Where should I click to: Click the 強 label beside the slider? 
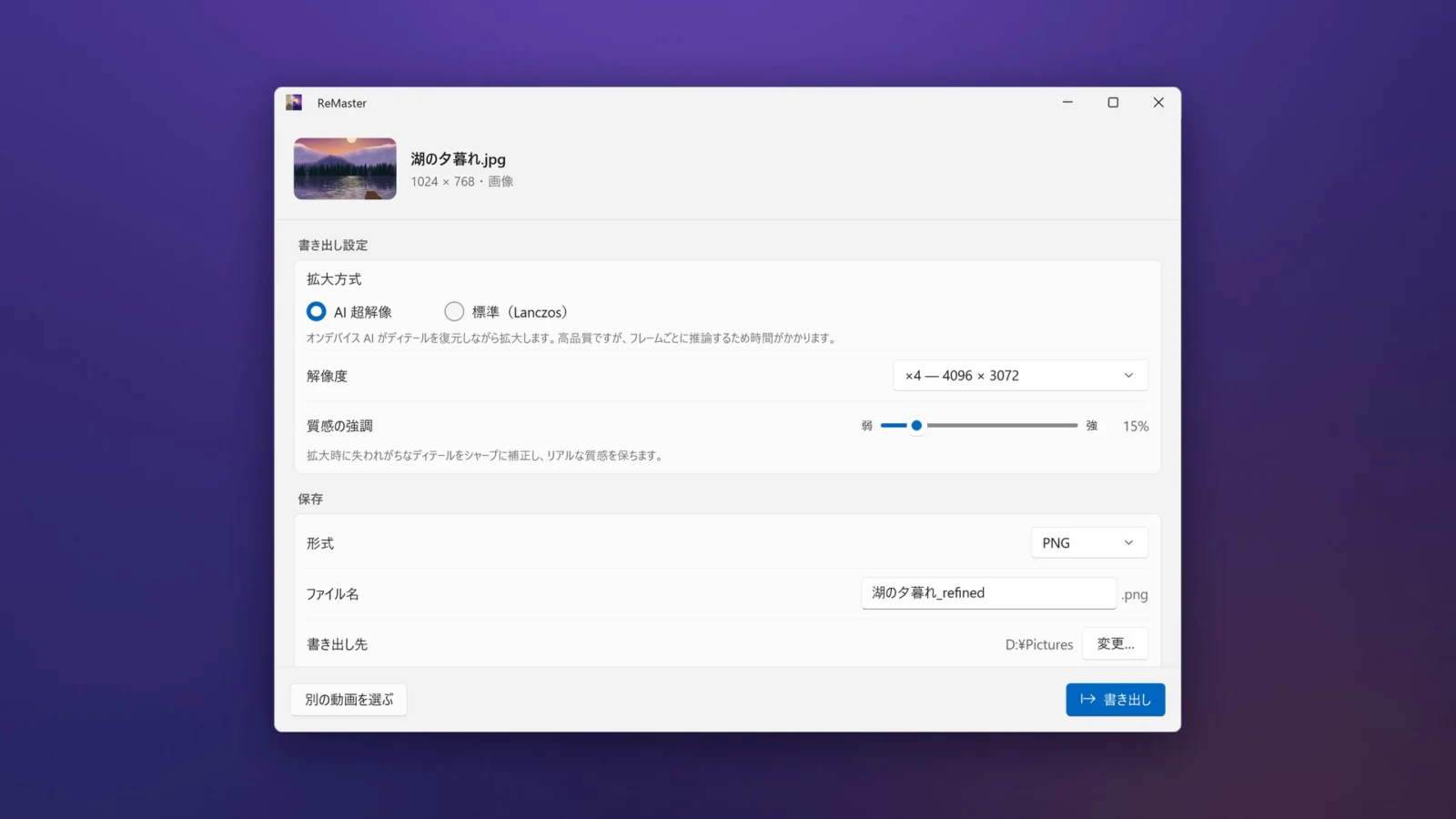click(x=1092, y=426)
